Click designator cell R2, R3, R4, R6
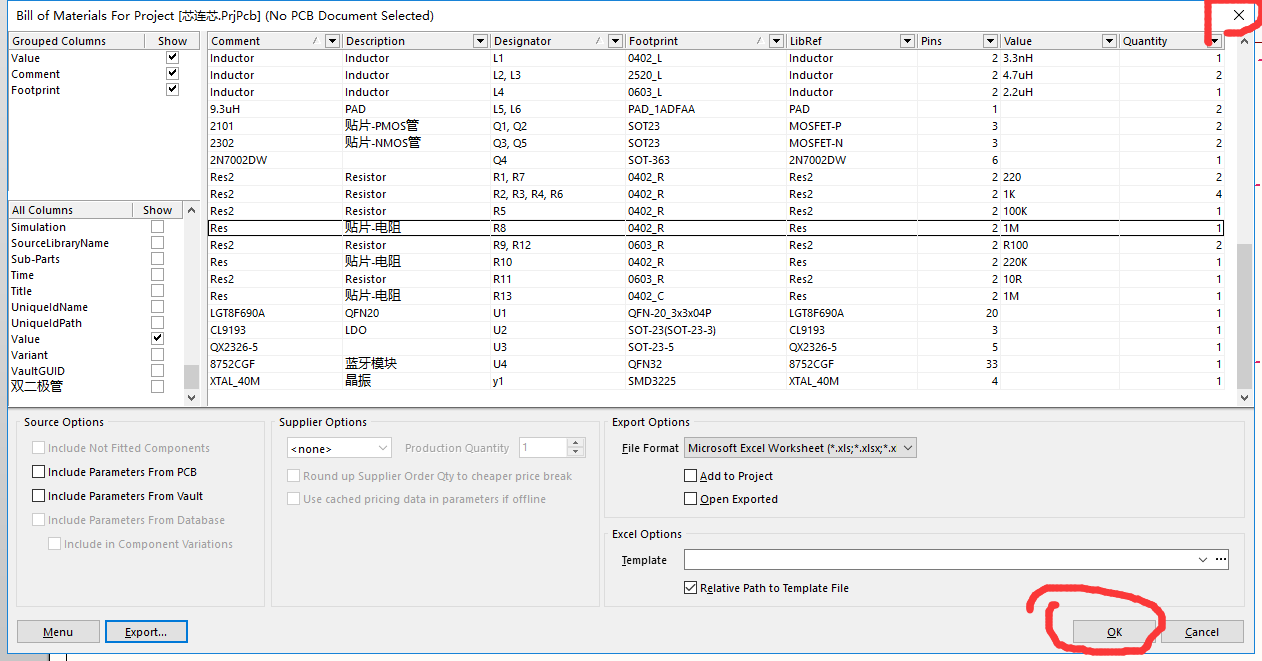The image size is (1262, 661). [557, 194]
